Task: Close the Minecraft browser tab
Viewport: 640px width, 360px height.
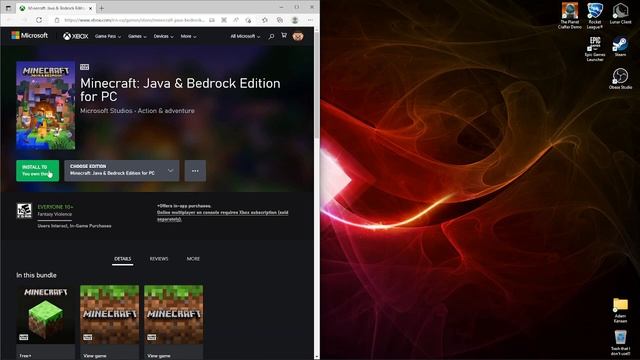Action: 91,8
